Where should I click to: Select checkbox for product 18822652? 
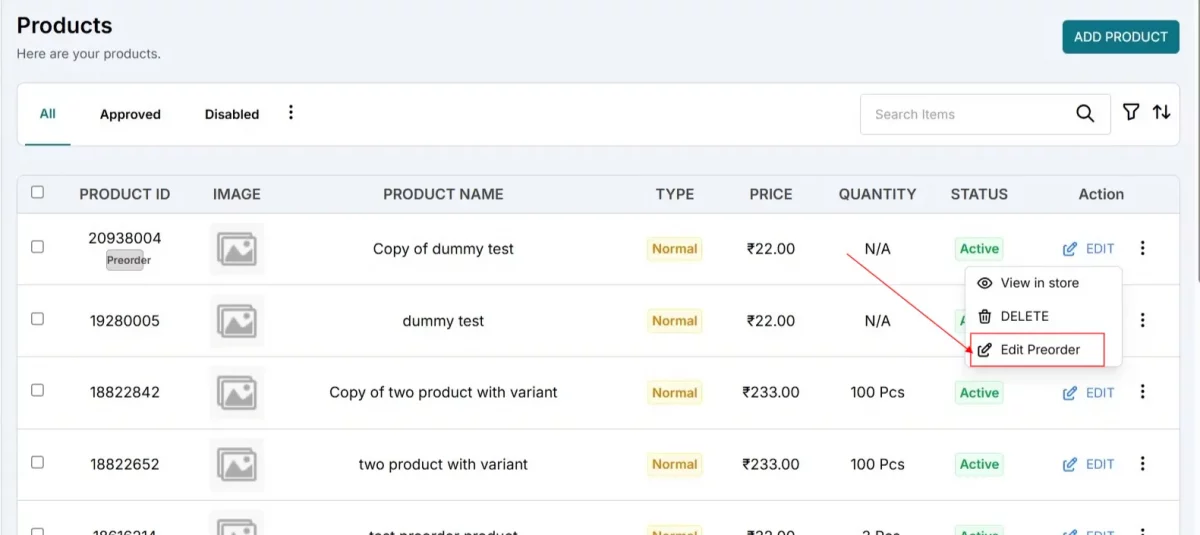coord(37,462)
